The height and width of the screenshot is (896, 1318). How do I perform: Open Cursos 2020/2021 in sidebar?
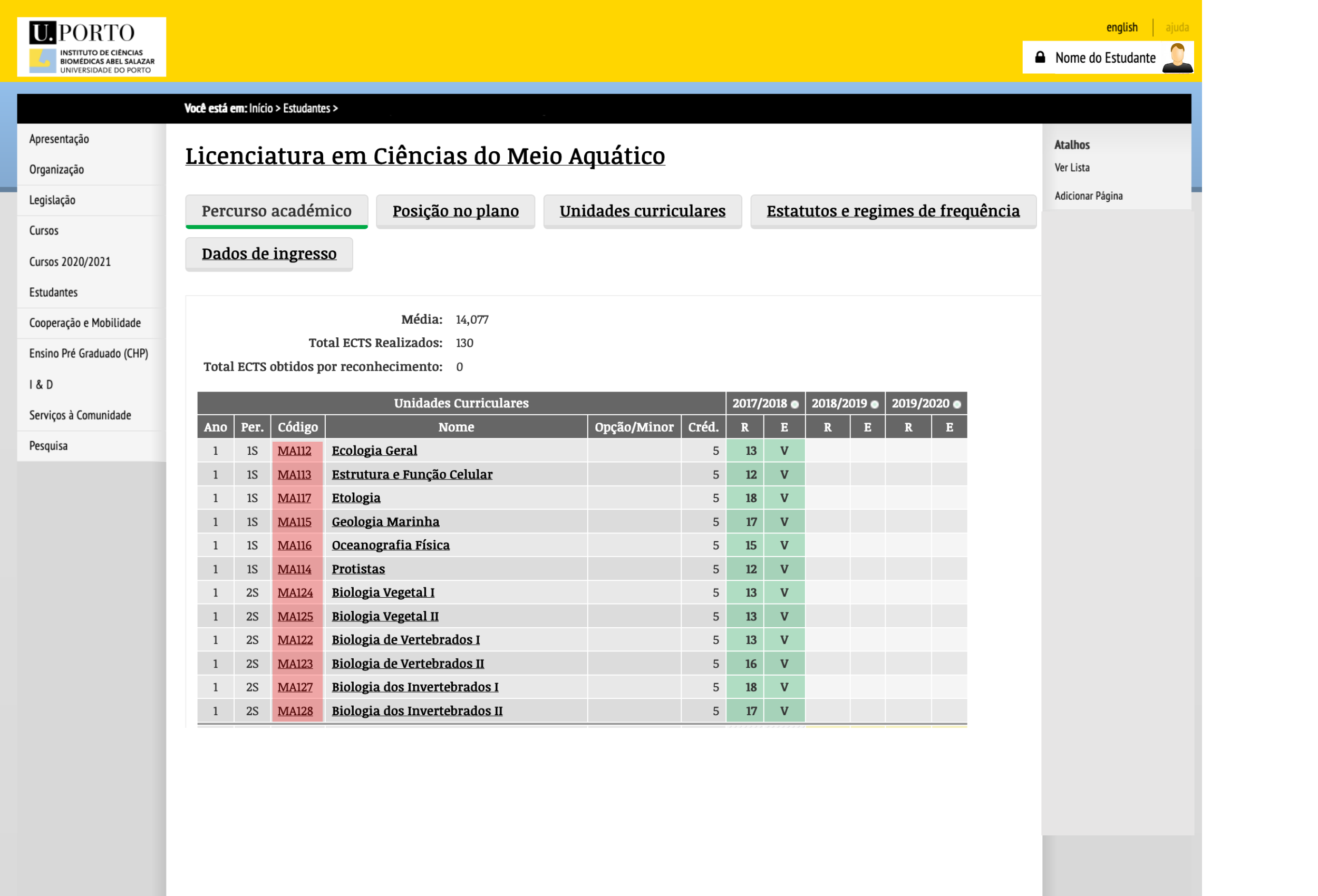[x=70, y=261]
